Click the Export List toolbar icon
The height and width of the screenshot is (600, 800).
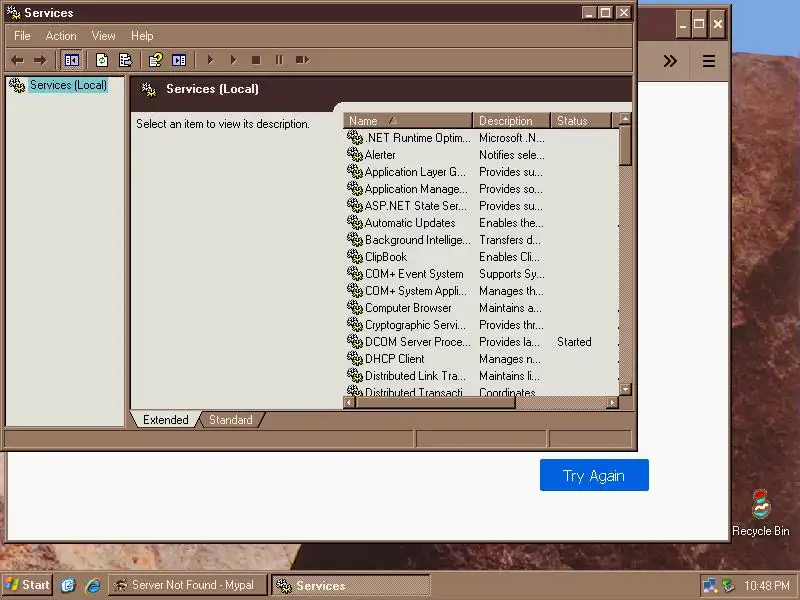pyautogui.click(x=126, y=60)
